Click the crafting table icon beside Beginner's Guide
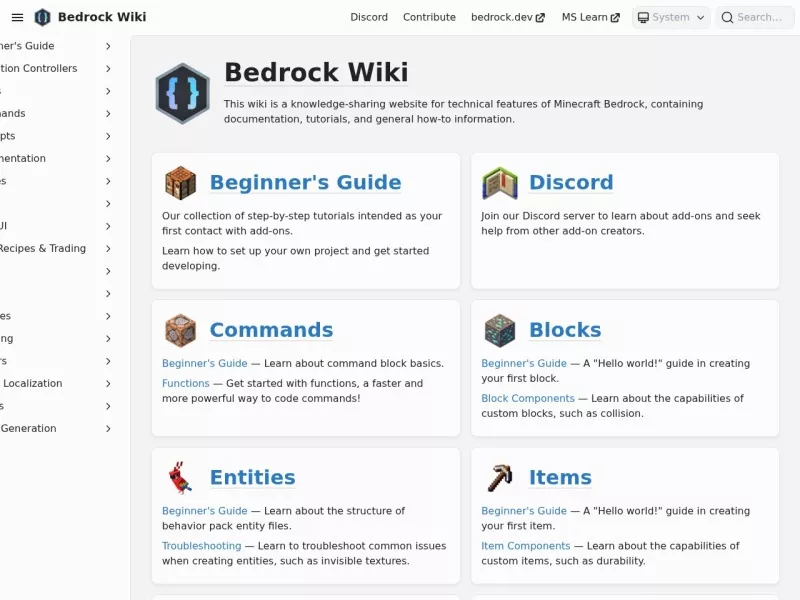The width and height of the screenshot is (800, 600). click(x=180, y=183)
